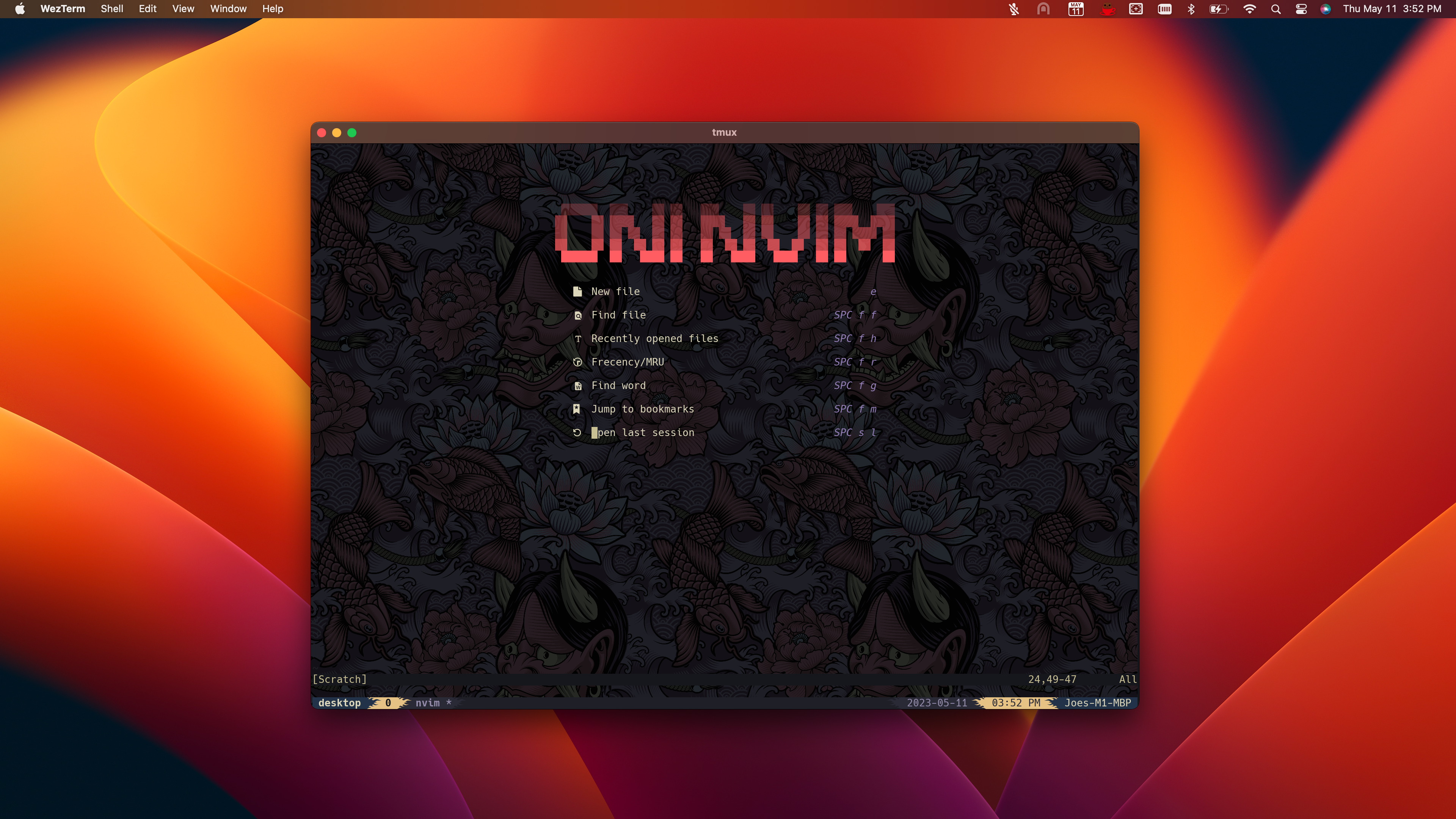
Task: Expand the battery status dropdown
Action: (1218, 9)
